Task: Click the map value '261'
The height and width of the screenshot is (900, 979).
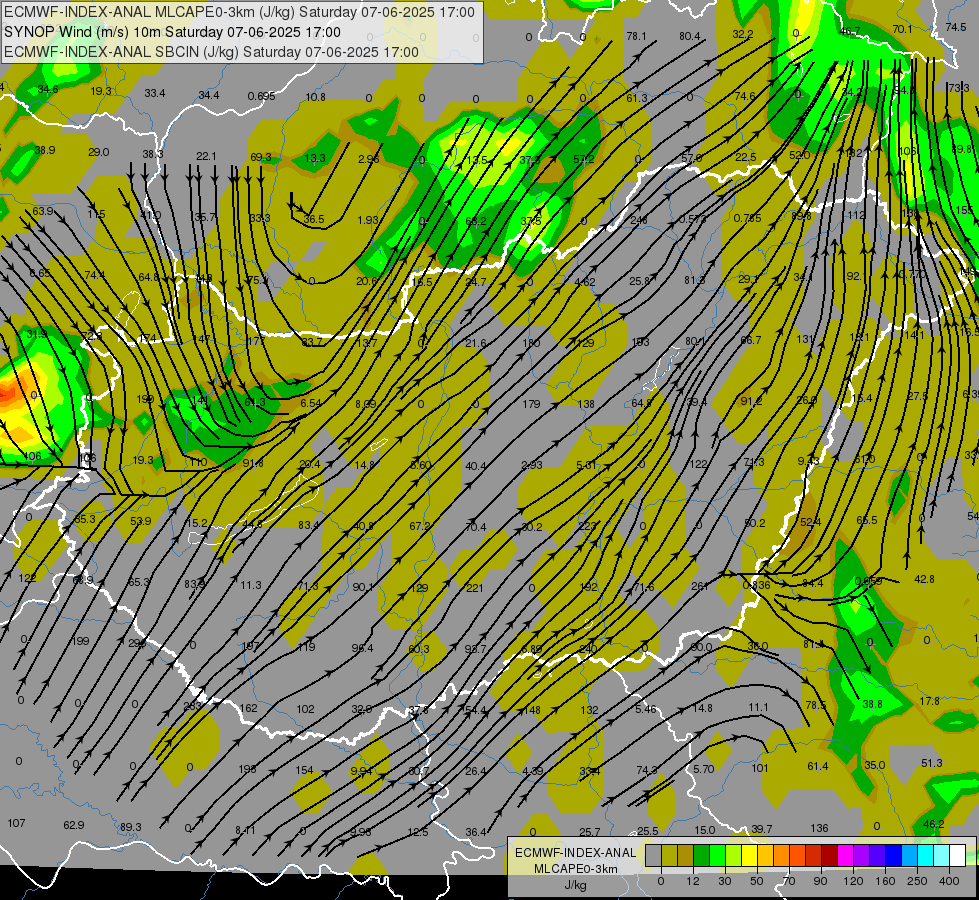Action: [700, 586]
